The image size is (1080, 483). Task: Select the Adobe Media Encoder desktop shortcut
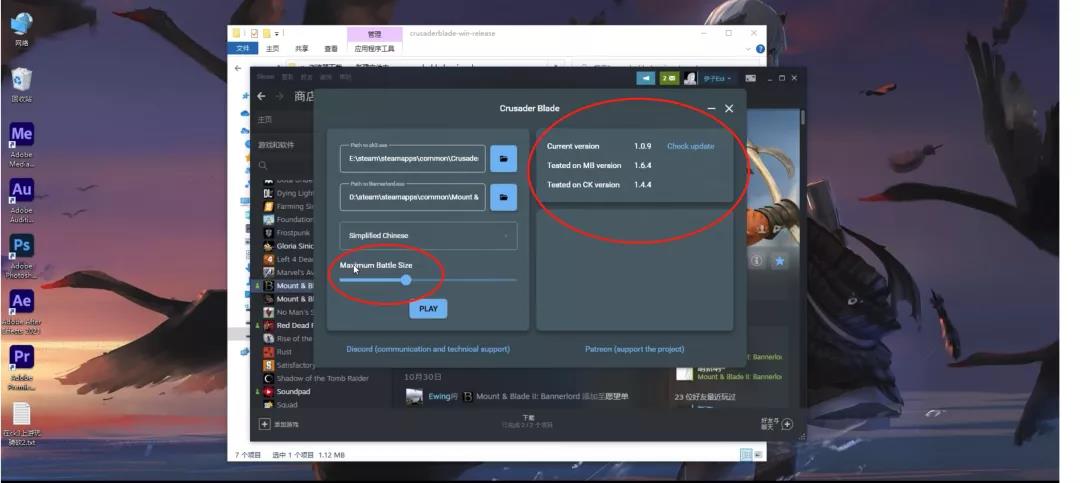click(21, 145)
